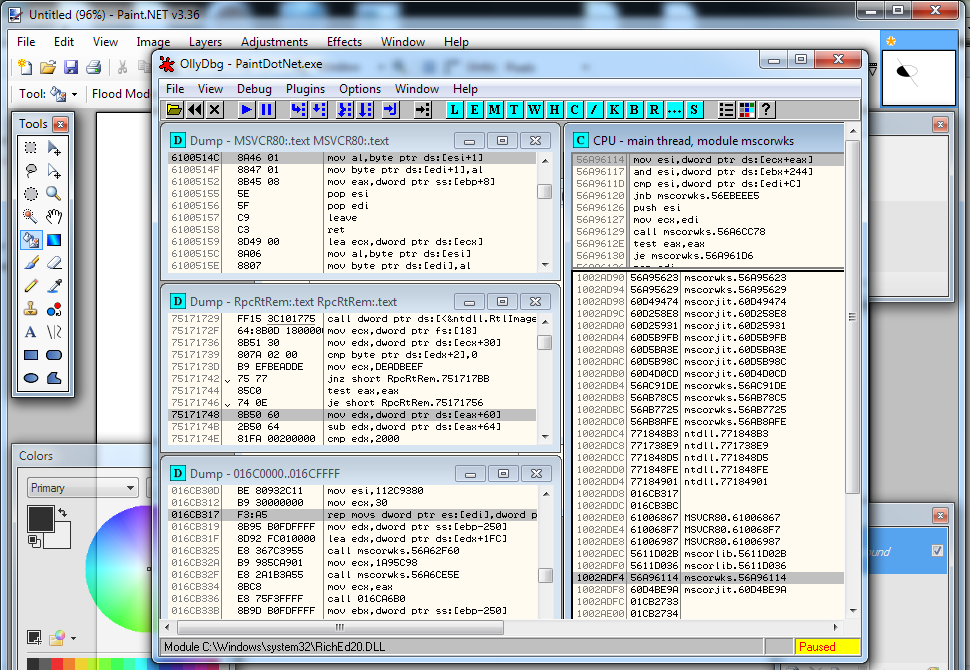
Task: Select the Paintbrush tool
Action: (x=31, y=263)
